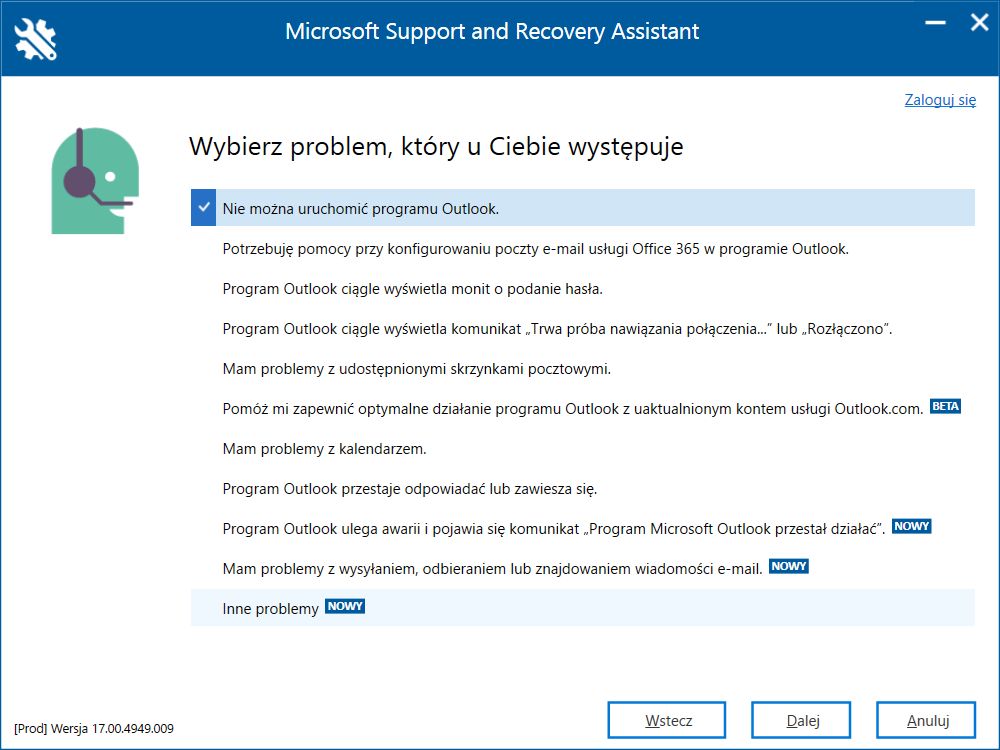Click NOWY badge next to e-mail sending option
The image size is (1000, 750).
tap(789, 566)
